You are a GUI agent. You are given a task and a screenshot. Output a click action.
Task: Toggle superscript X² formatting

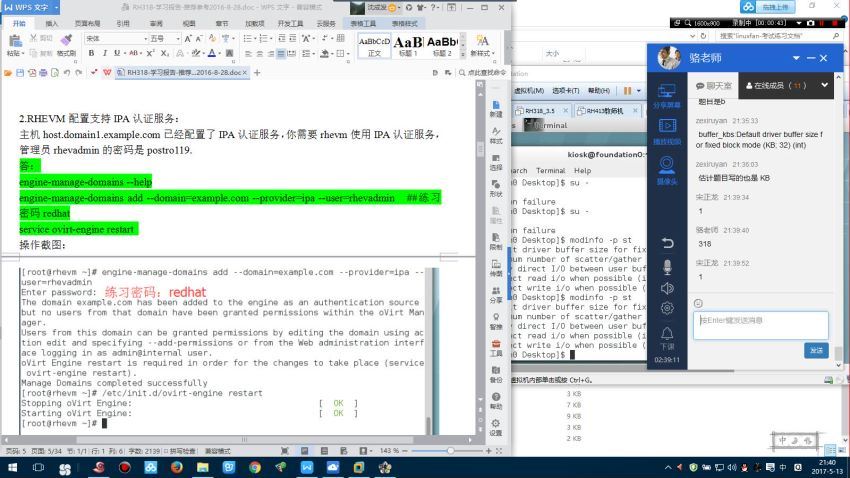coord(150,53)
